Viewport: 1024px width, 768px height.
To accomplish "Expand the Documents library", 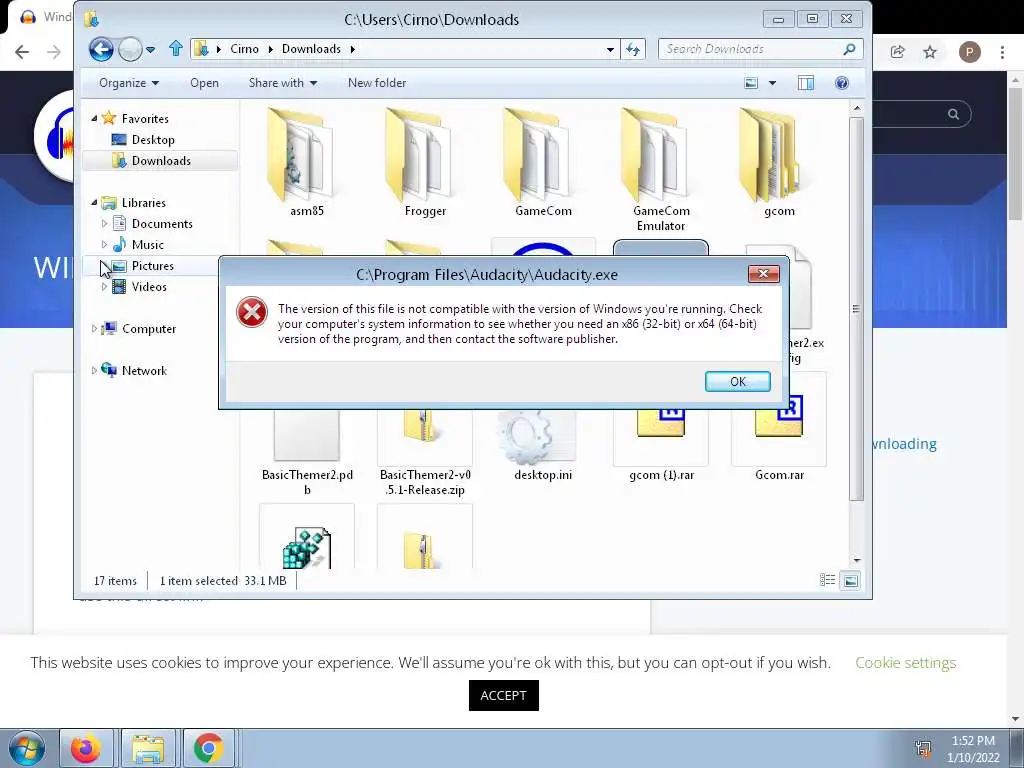I will pos(104,224).
